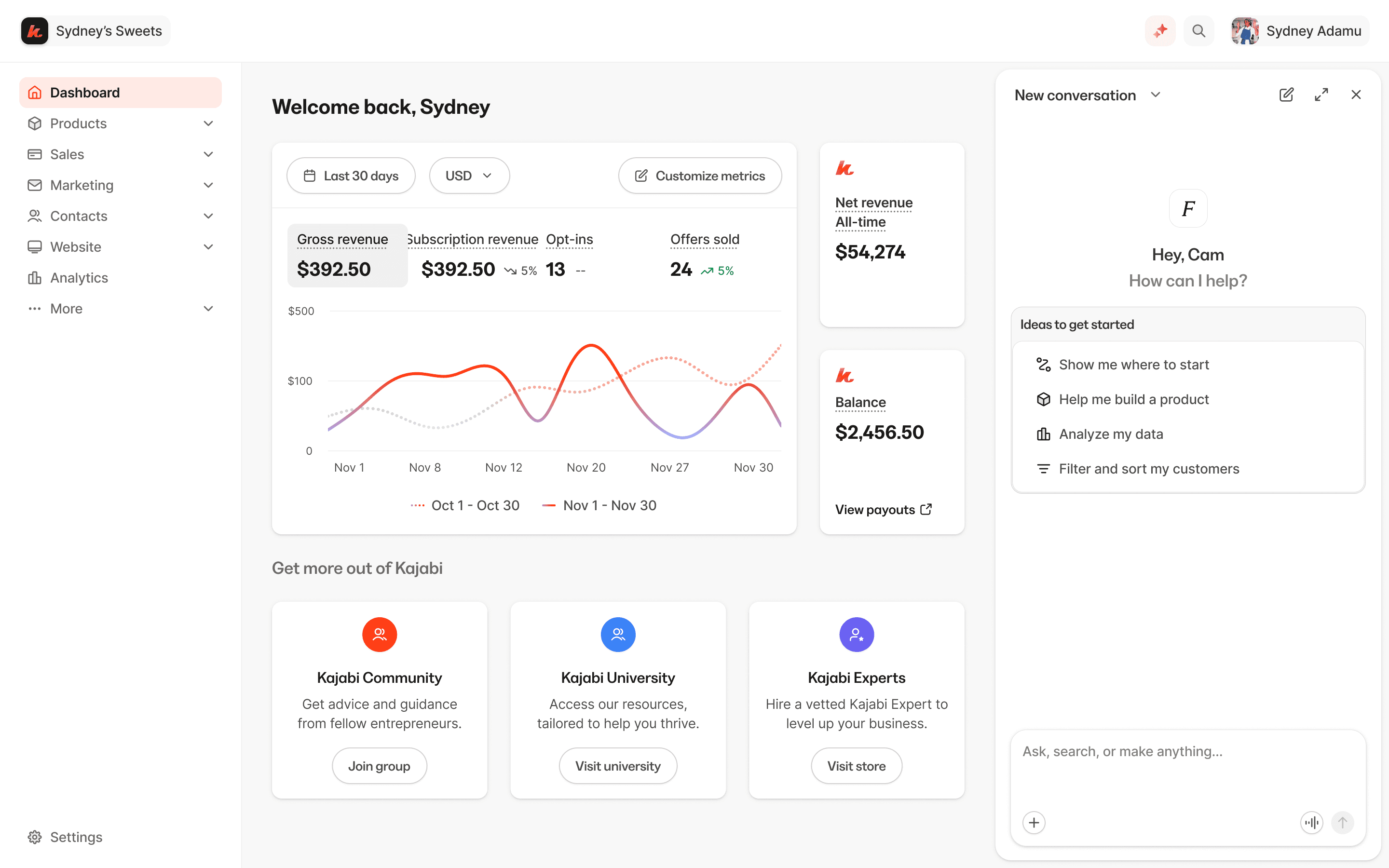Click the Customize metrics button
The width and height of the screenshot is (1389, 868).
[700, 176]
